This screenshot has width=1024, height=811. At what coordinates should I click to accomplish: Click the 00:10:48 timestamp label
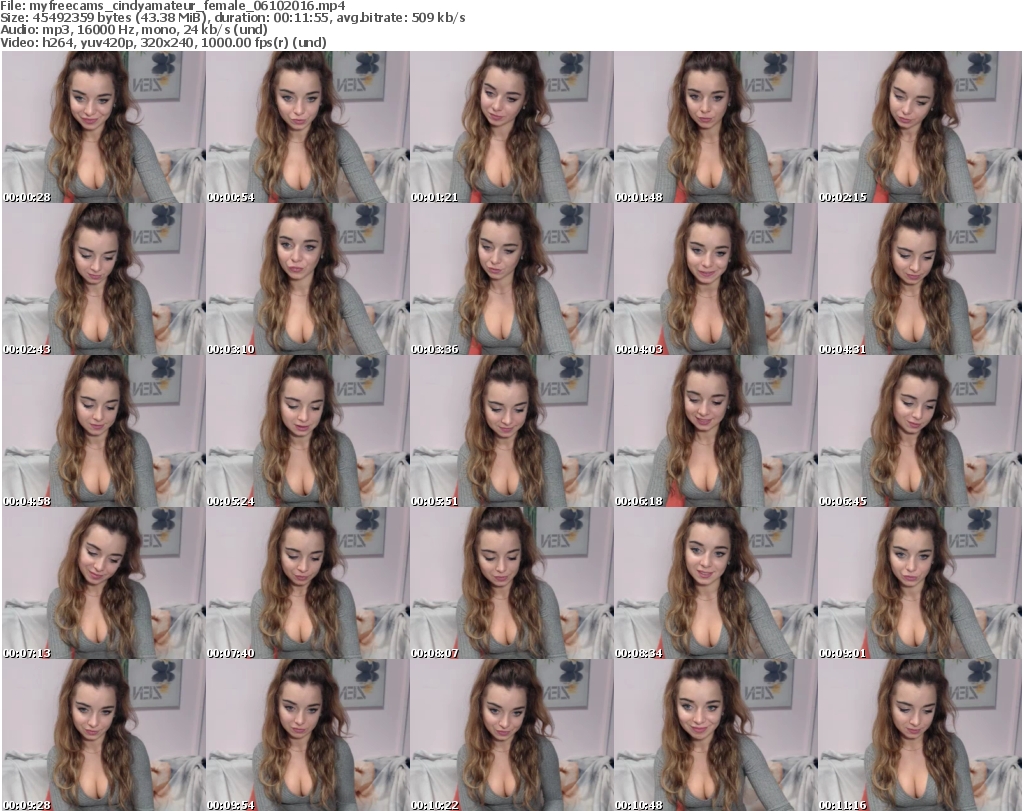pos(641,804)
